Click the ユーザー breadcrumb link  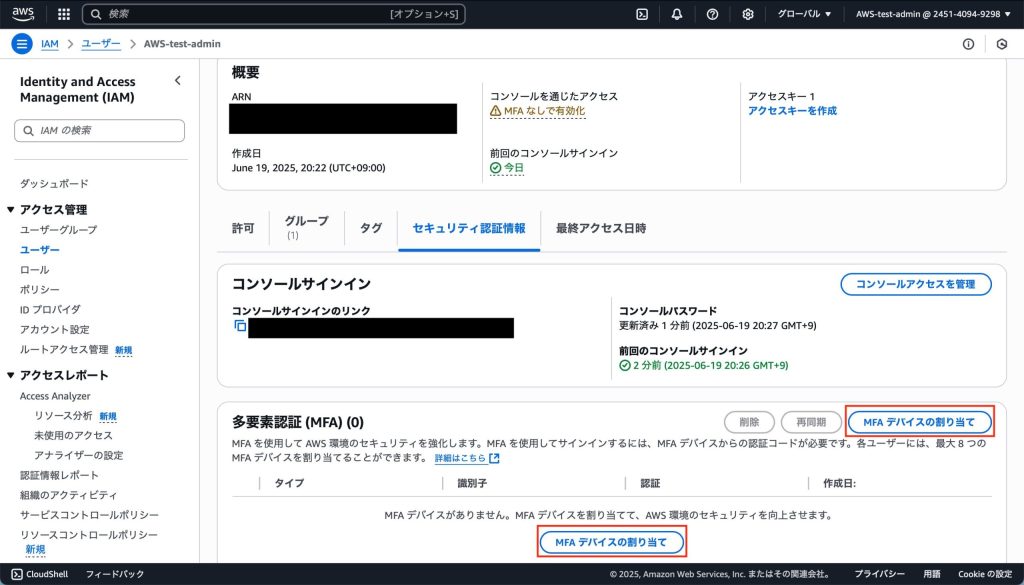click(x=101, y=44)
